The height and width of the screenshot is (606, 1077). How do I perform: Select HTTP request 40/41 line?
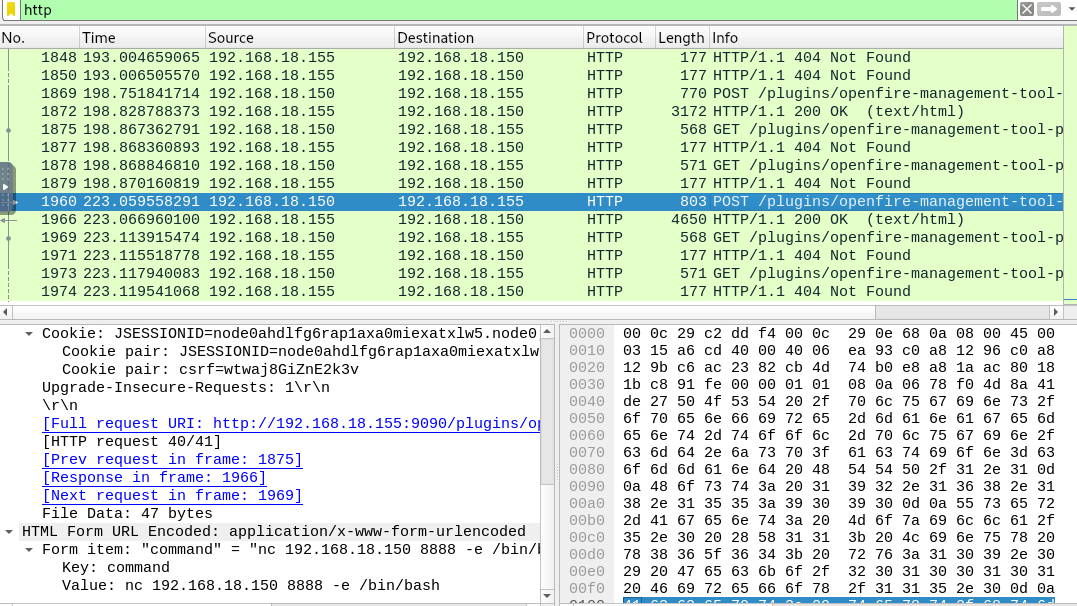(x=132, y=442)
